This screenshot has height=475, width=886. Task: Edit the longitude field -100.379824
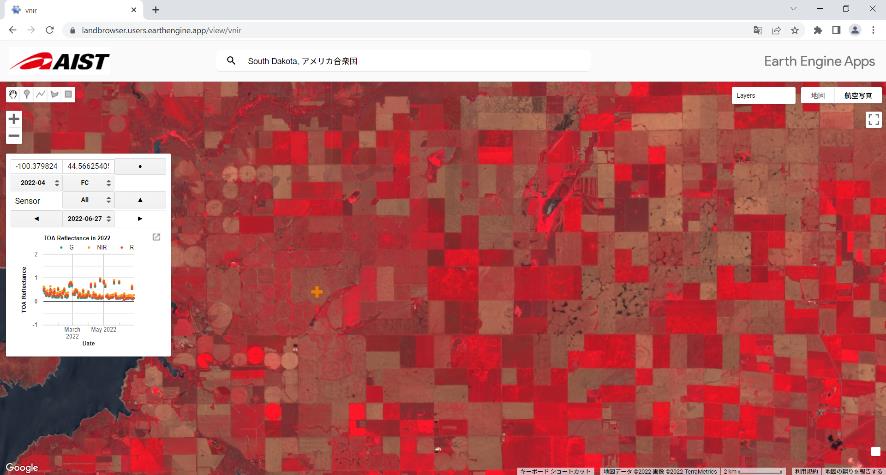[36, 167]
